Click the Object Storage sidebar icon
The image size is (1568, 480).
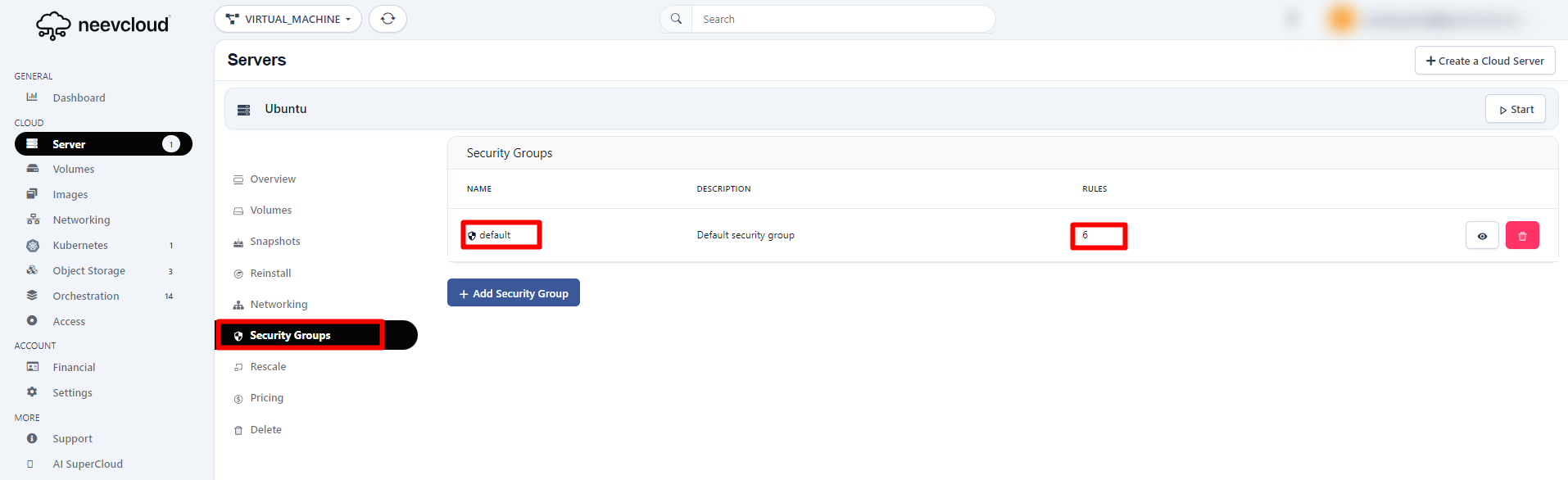coord(33,270)
